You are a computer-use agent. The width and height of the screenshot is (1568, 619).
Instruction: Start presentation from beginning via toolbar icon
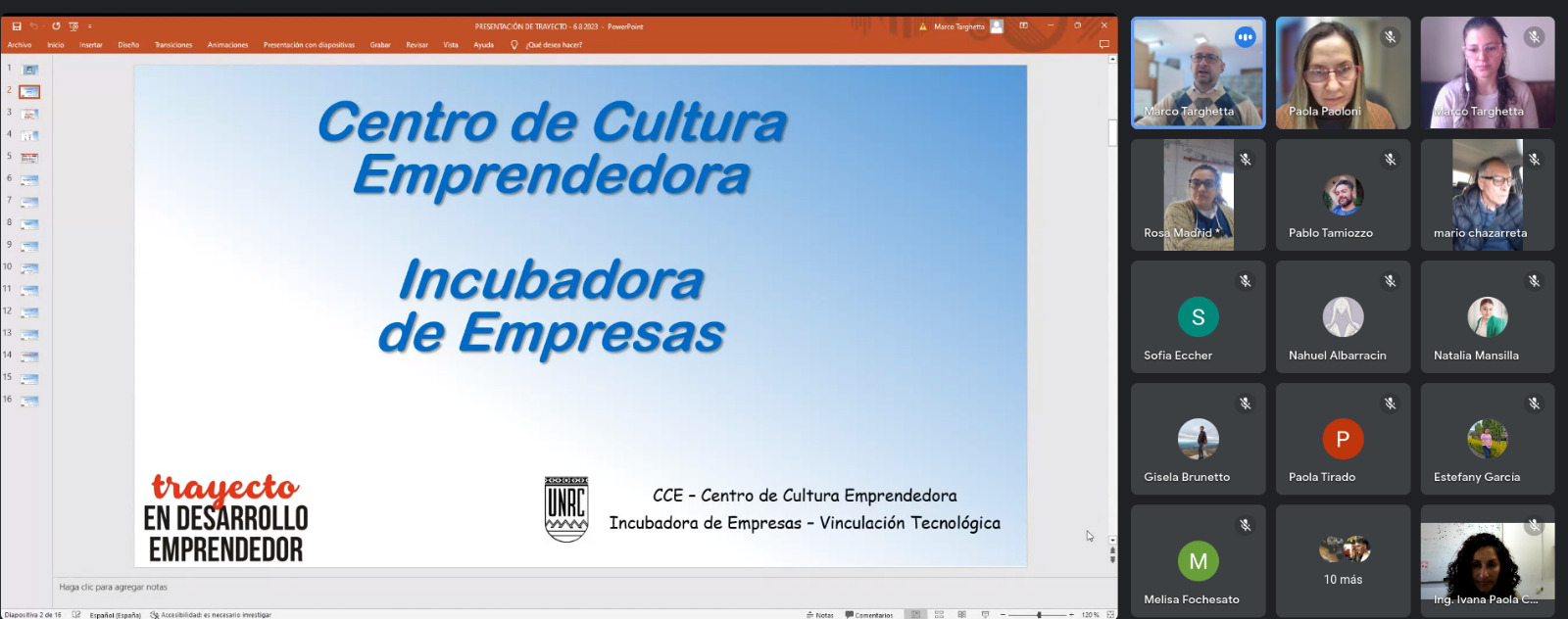tap(73, 26)
